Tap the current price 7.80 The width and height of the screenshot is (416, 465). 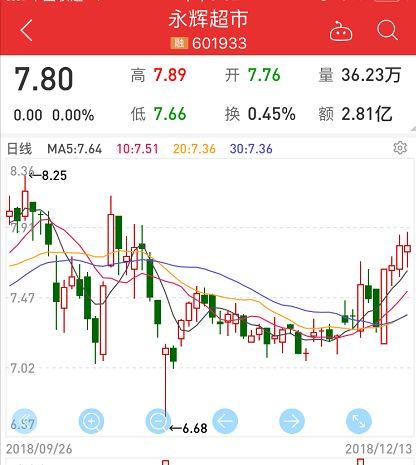coord(44,79)
